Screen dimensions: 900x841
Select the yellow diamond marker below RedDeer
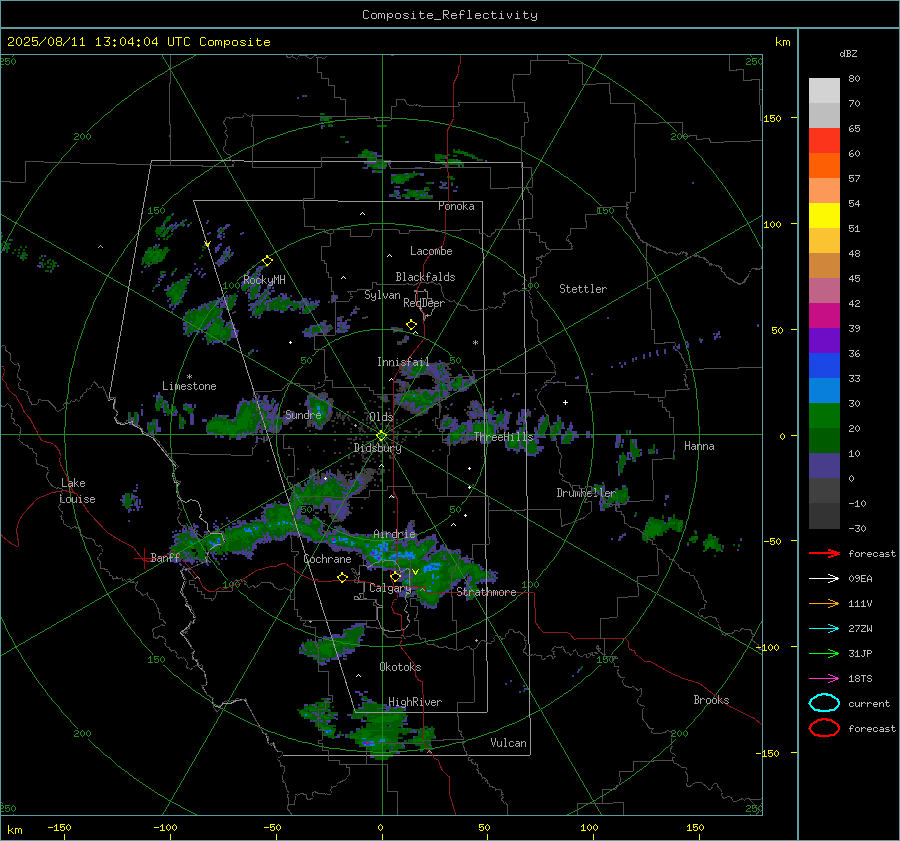coord(411,325)
